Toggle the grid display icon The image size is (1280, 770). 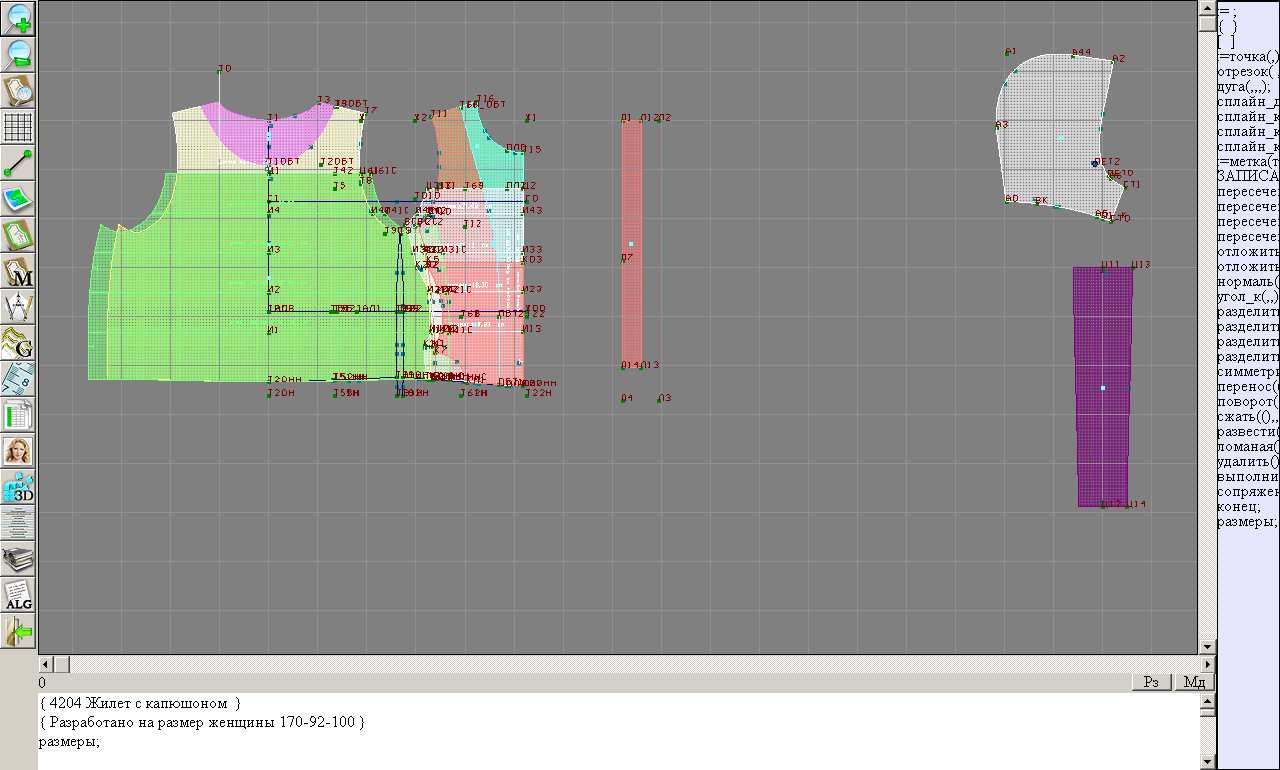19,127
